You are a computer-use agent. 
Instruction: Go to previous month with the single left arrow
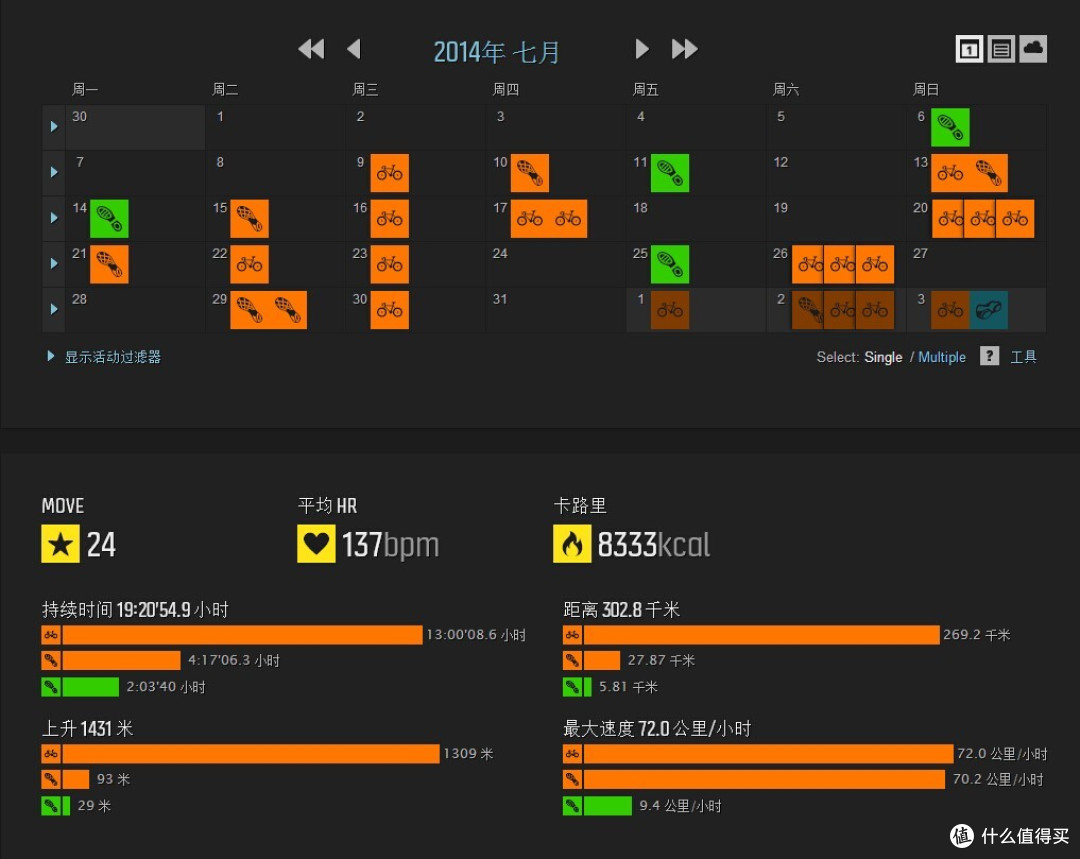tap(354, 49)
